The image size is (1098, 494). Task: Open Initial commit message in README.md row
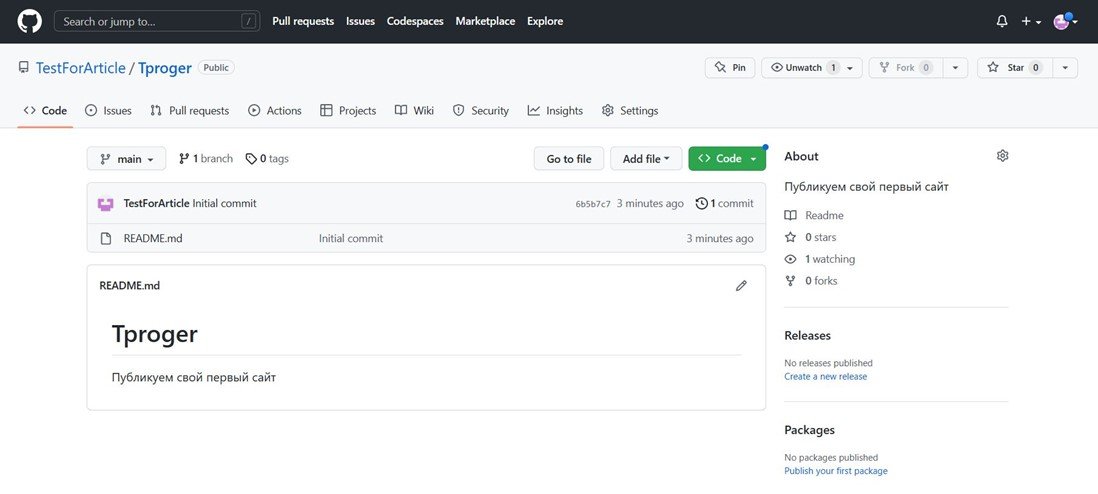tap(351, 238)
